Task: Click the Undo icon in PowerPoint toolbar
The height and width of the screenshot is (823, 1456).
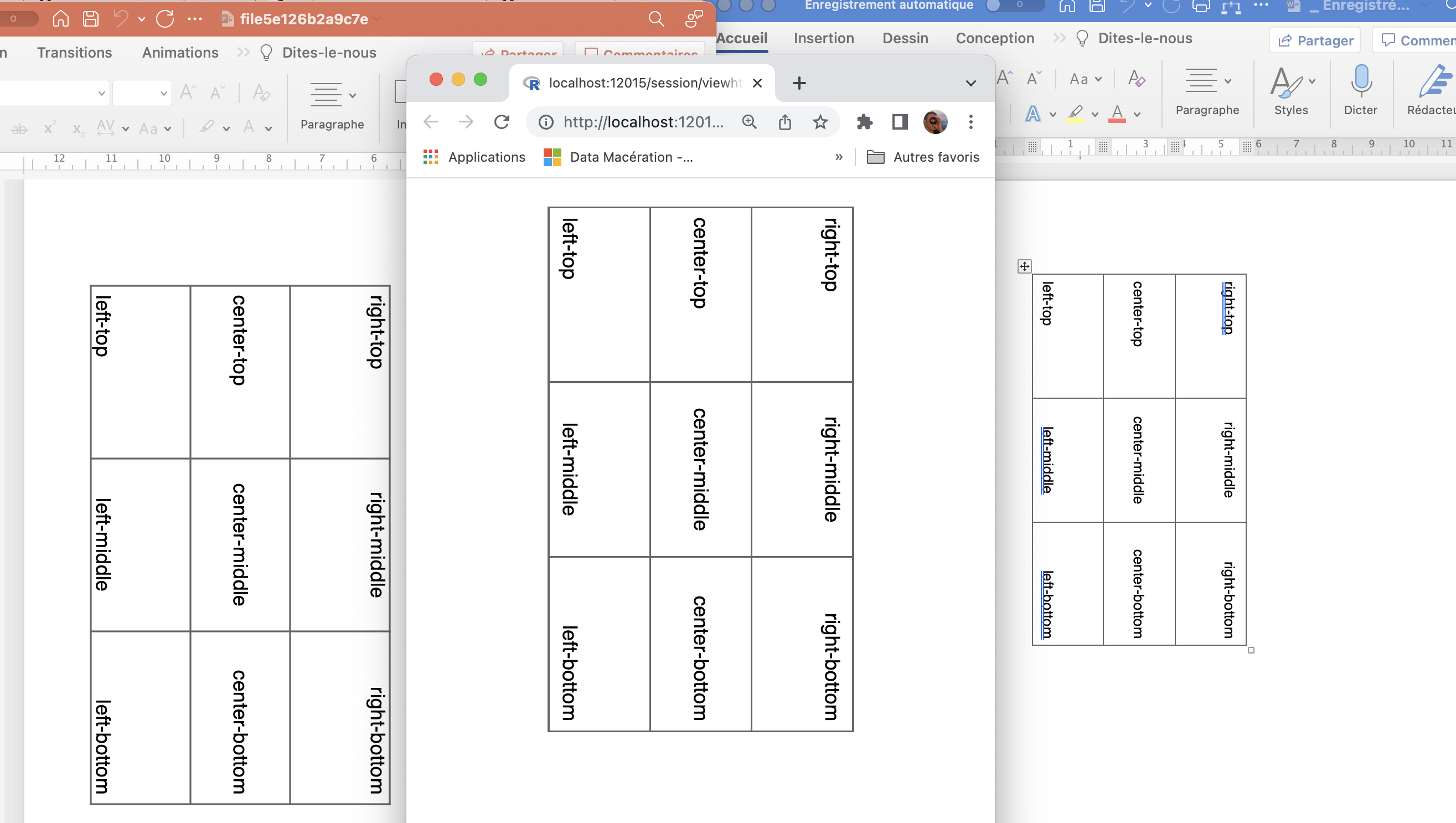Action: tap(120, 19)
